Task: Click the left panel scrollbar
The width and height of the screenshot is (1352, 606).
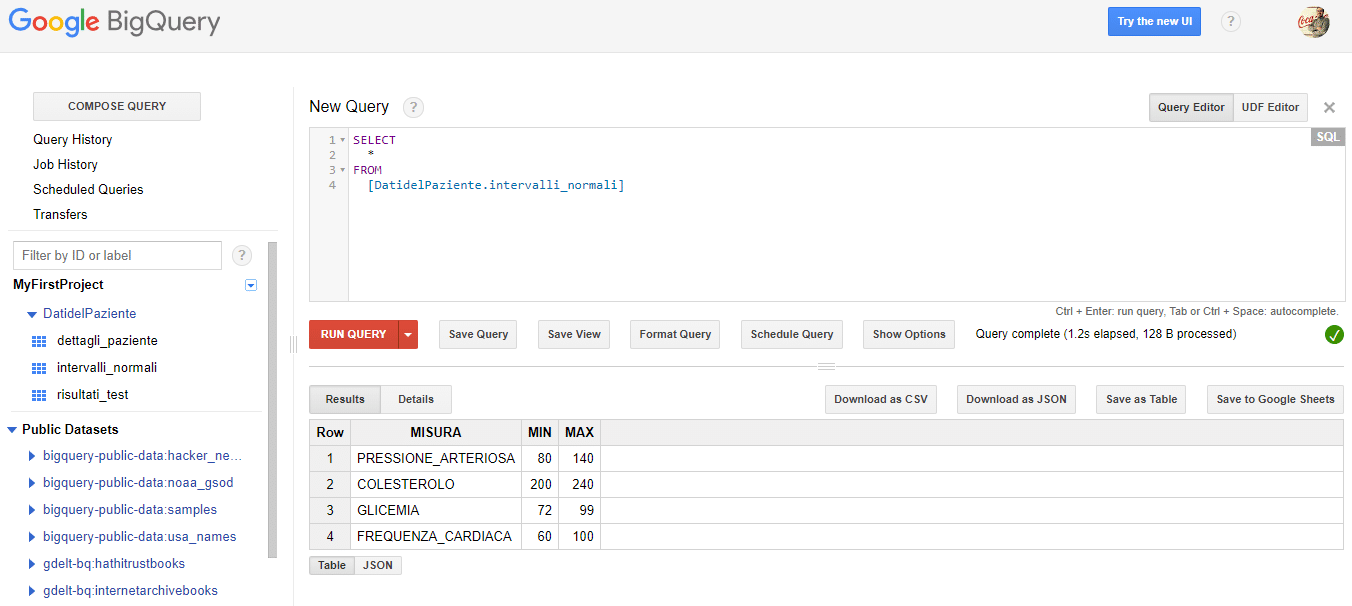Action: click(272, 400)
